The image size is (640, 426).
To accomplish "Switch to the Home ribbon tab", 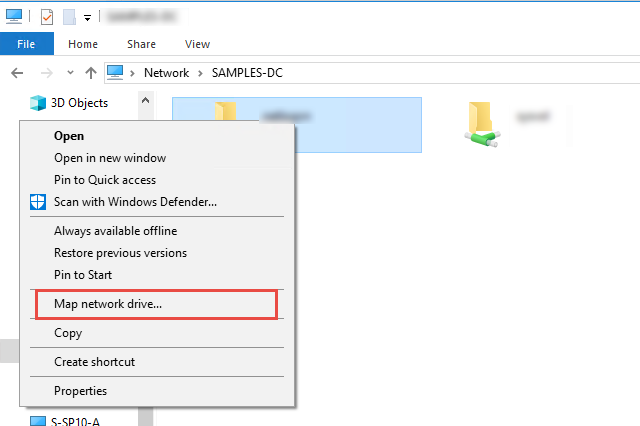I will 83,44.
